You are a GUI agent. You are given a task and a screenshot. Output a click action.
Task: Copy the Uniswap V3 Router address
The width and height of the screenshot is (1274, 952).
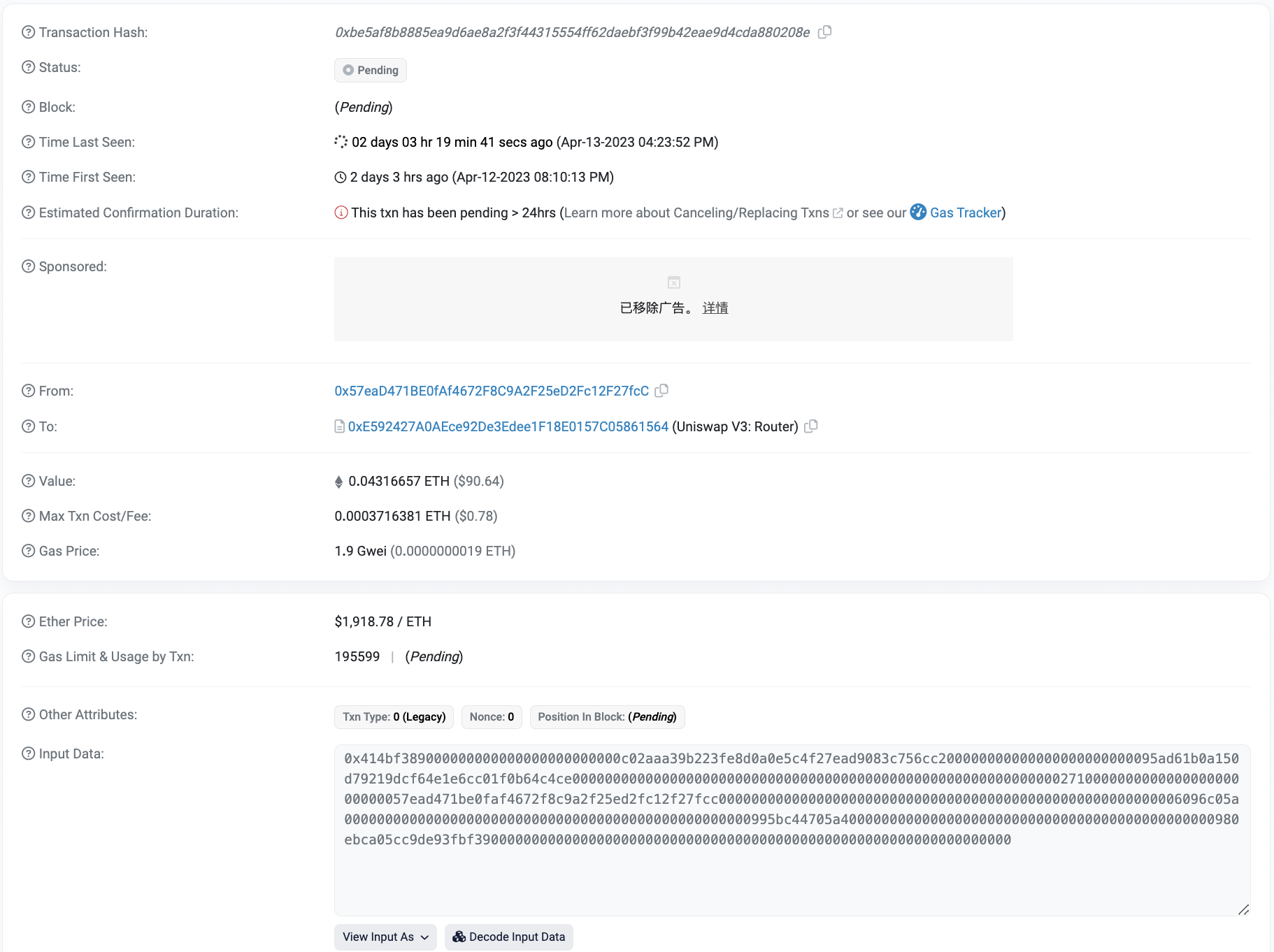(x=811, y=426)
